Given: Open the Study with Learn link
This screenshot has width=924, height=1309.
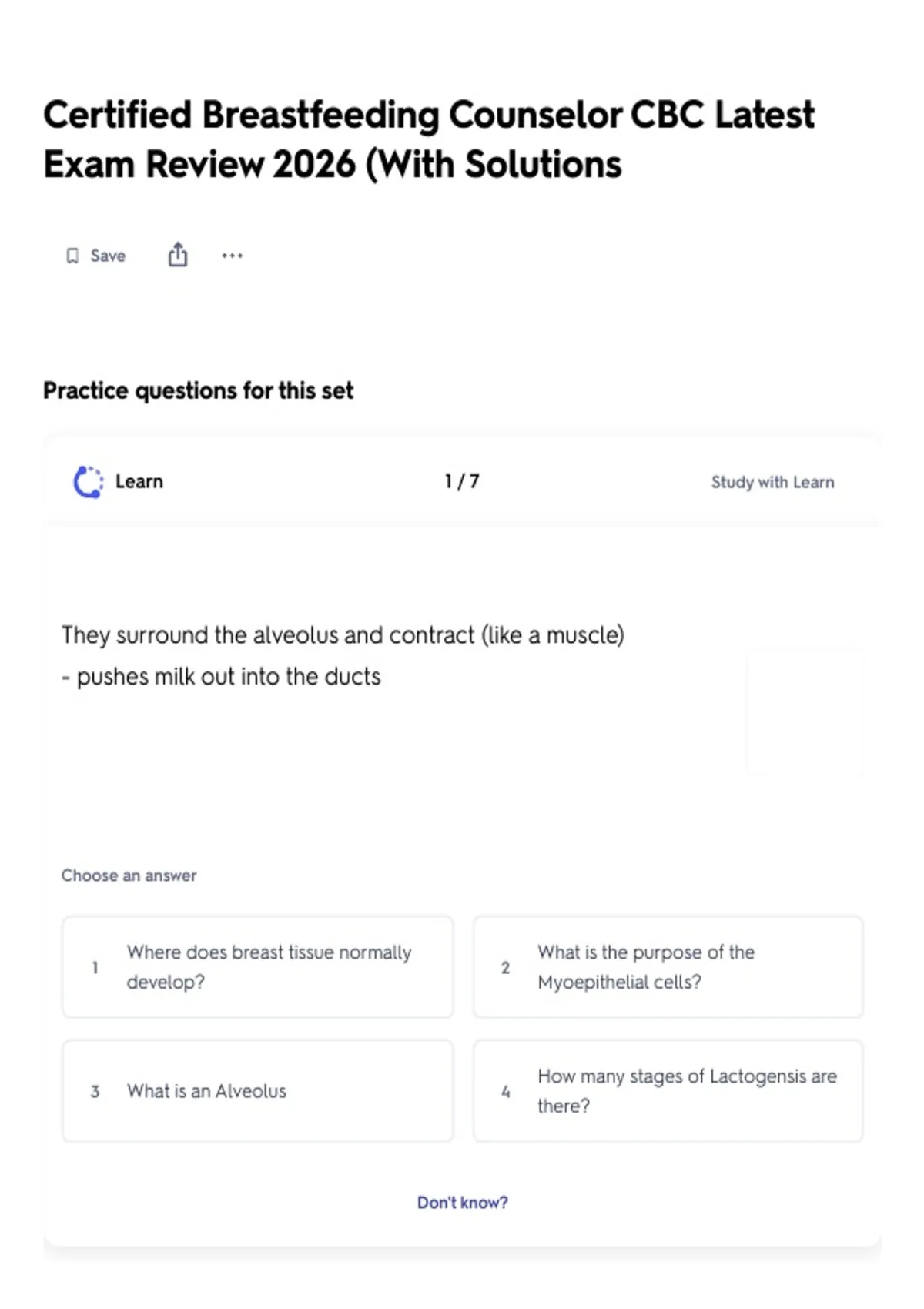Looking at the screenshot, I should tap(772, 482).
